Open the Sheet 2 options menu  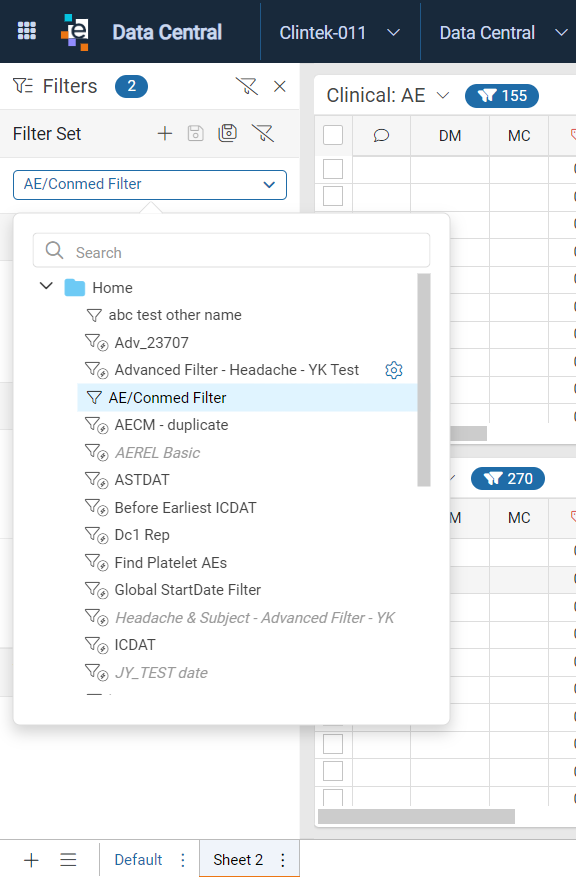point(283,860)
